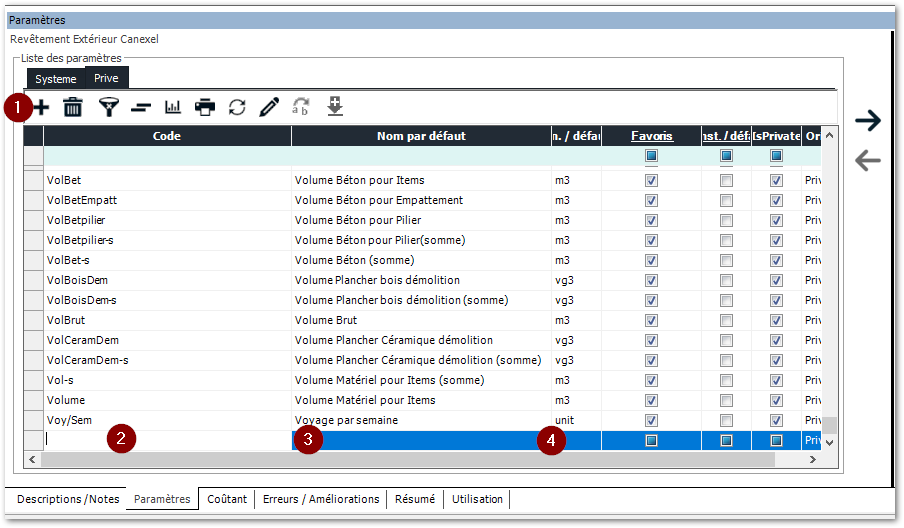Click the right arrow navigation button
Screen dimensions: 904x528
(x=868, y=121)
